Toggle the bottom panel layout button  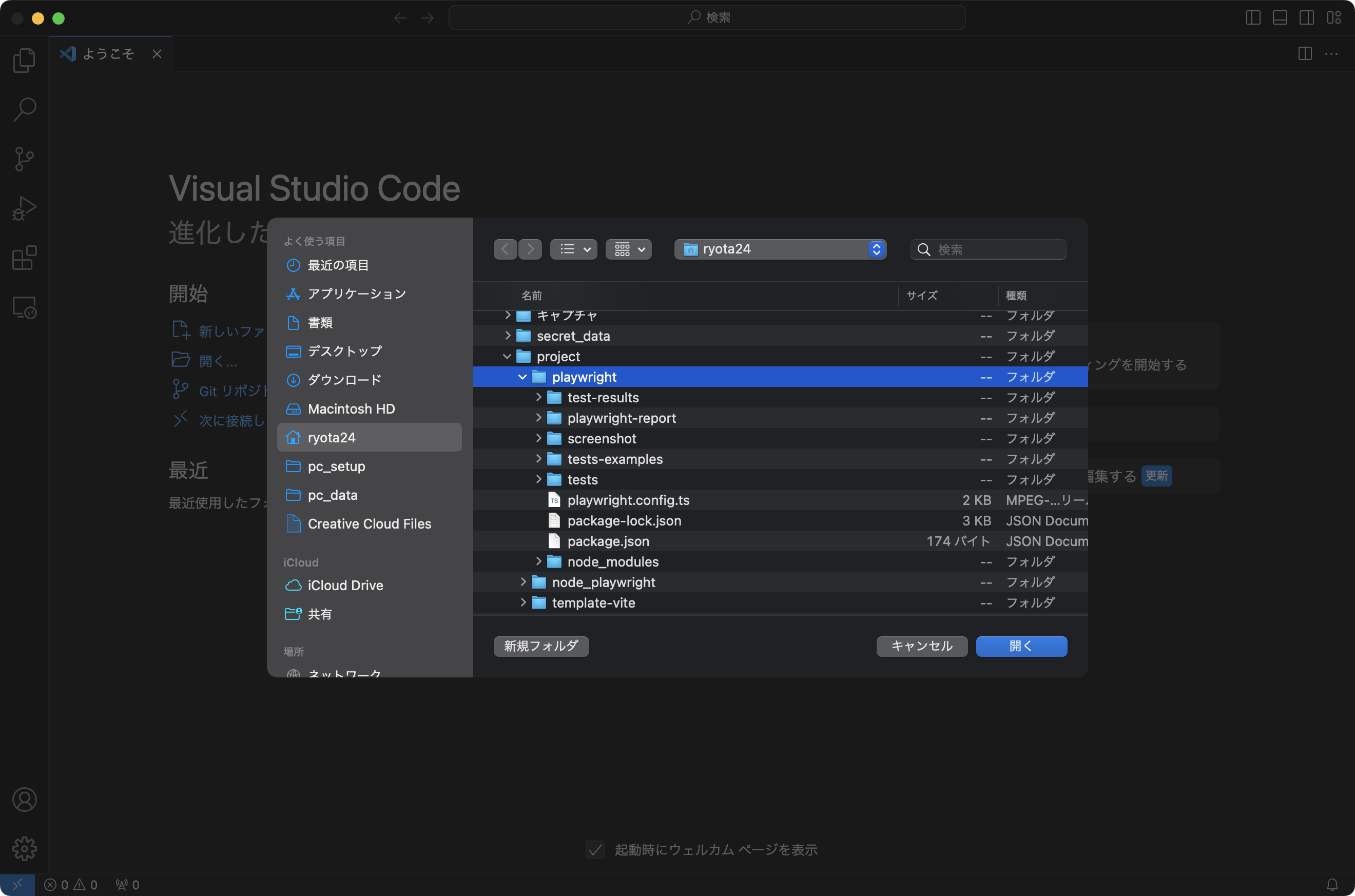click(x=1280, y=18)
